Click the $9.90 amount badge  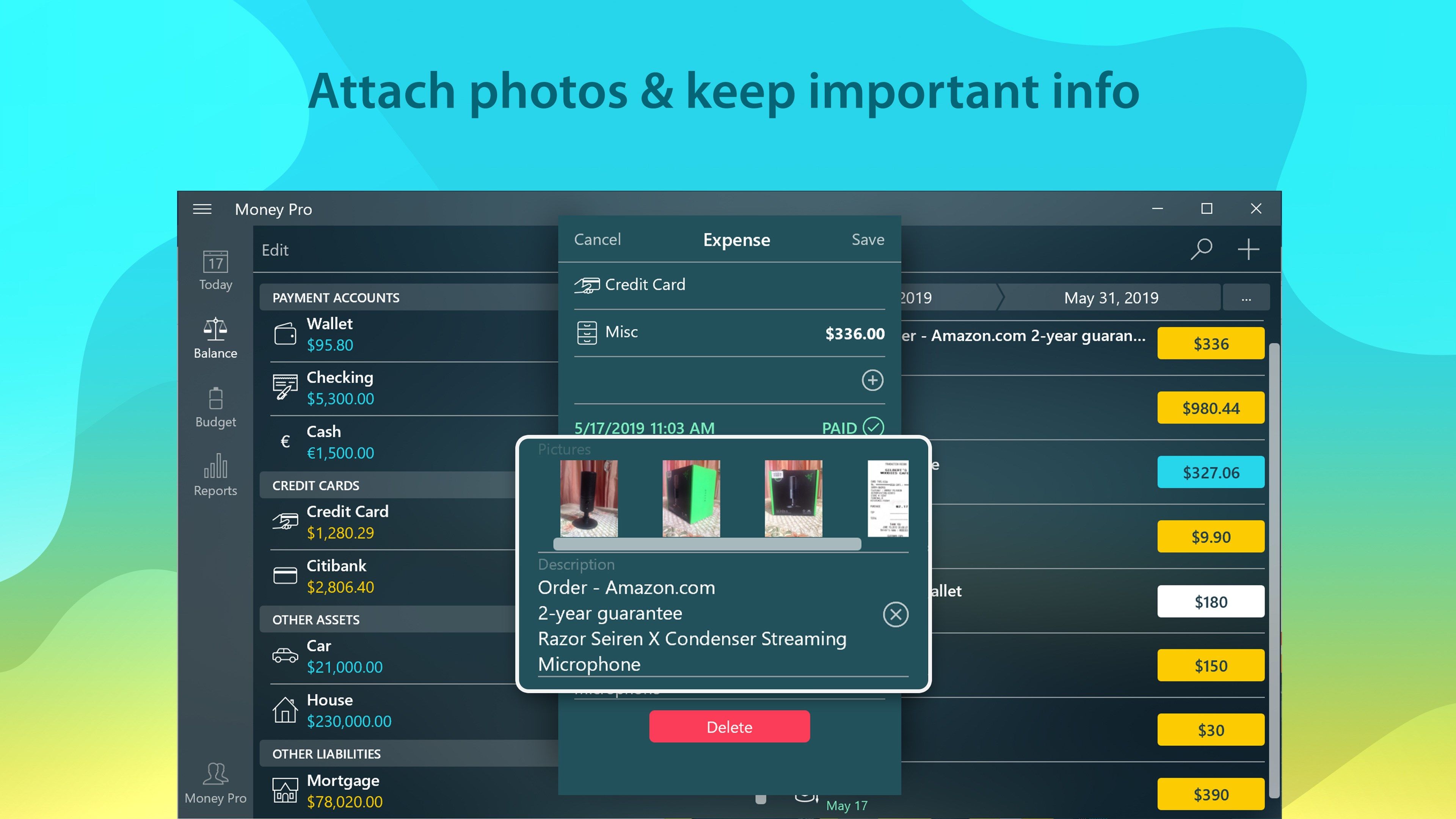pyautogui.click(x=1210, y=537)
